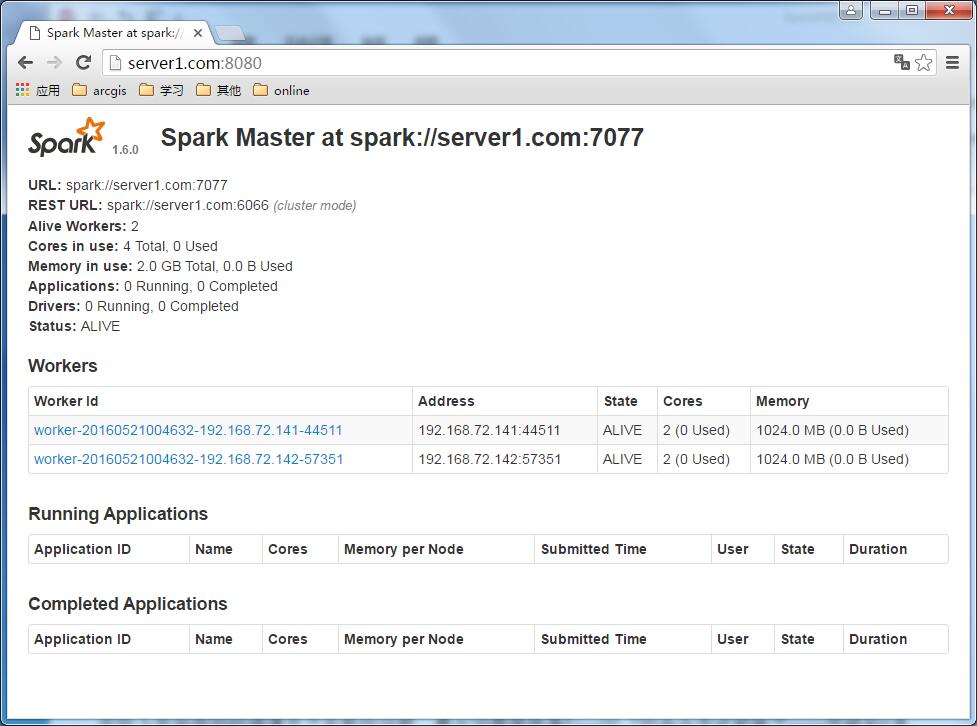This screenshot has width=977, height=726.
Task: Open the Chrome hamburger menu
Action: pos(952,62)
